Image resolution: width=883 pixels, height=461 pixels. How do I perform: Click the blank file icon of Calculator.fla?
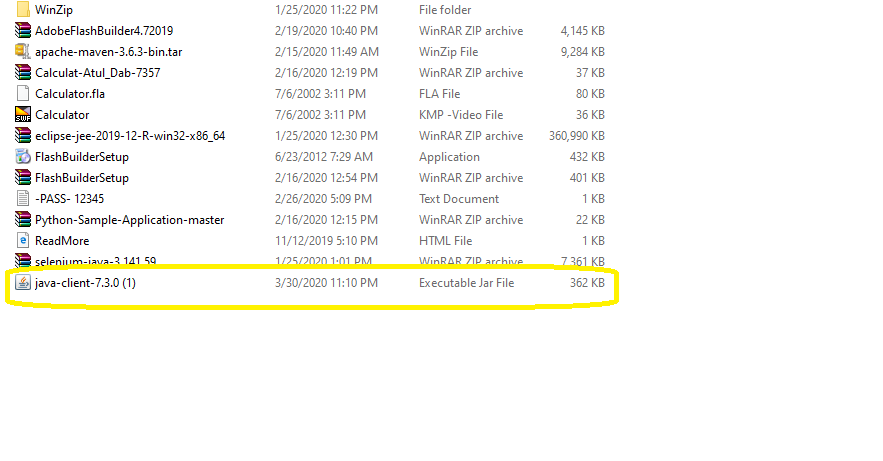23,93
